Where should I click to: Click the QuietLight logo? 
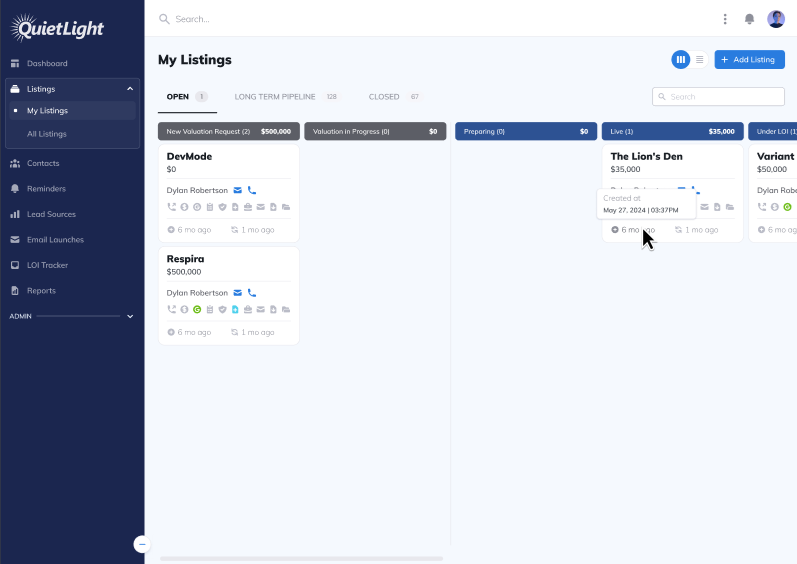pos(57,27)
